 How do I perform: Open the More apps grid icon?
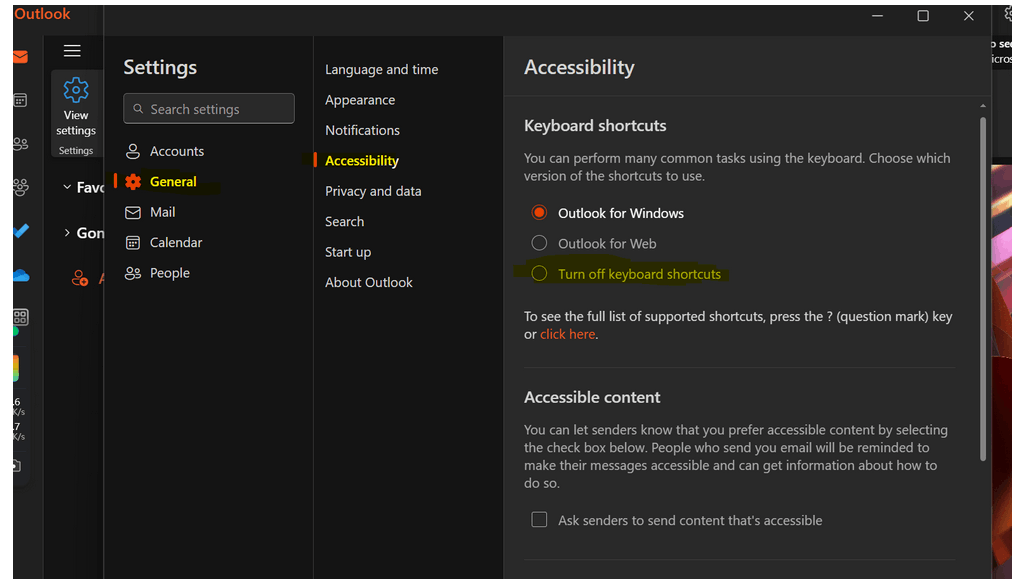click(21, 317)
